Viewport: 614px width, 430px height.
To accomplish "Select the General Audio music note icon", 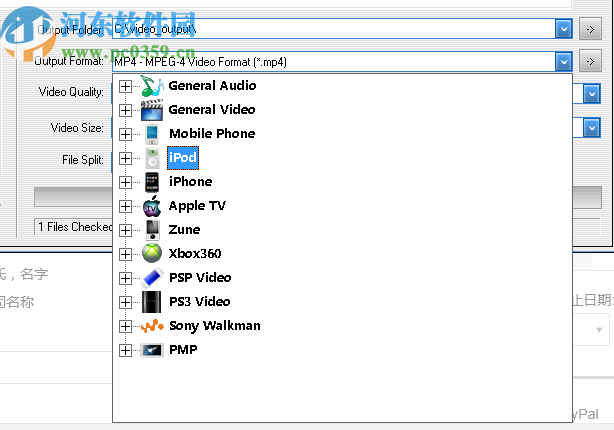I will pyautogui.click(x=152, y=86).
